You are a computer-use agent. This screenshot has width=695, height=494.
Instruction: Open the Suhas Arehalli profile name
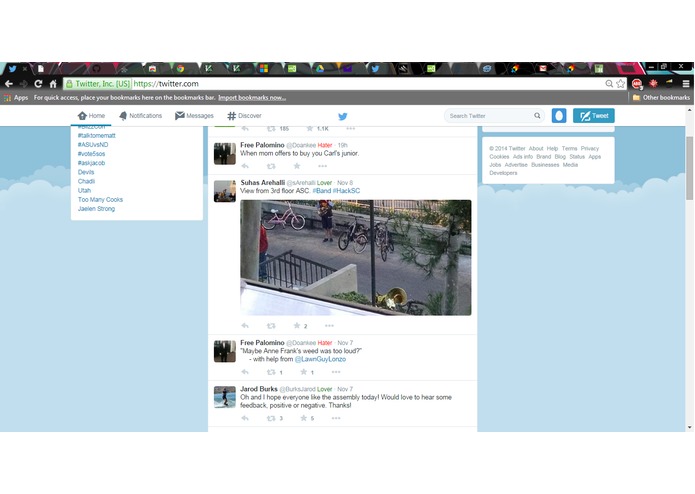[x=262, y=183]
